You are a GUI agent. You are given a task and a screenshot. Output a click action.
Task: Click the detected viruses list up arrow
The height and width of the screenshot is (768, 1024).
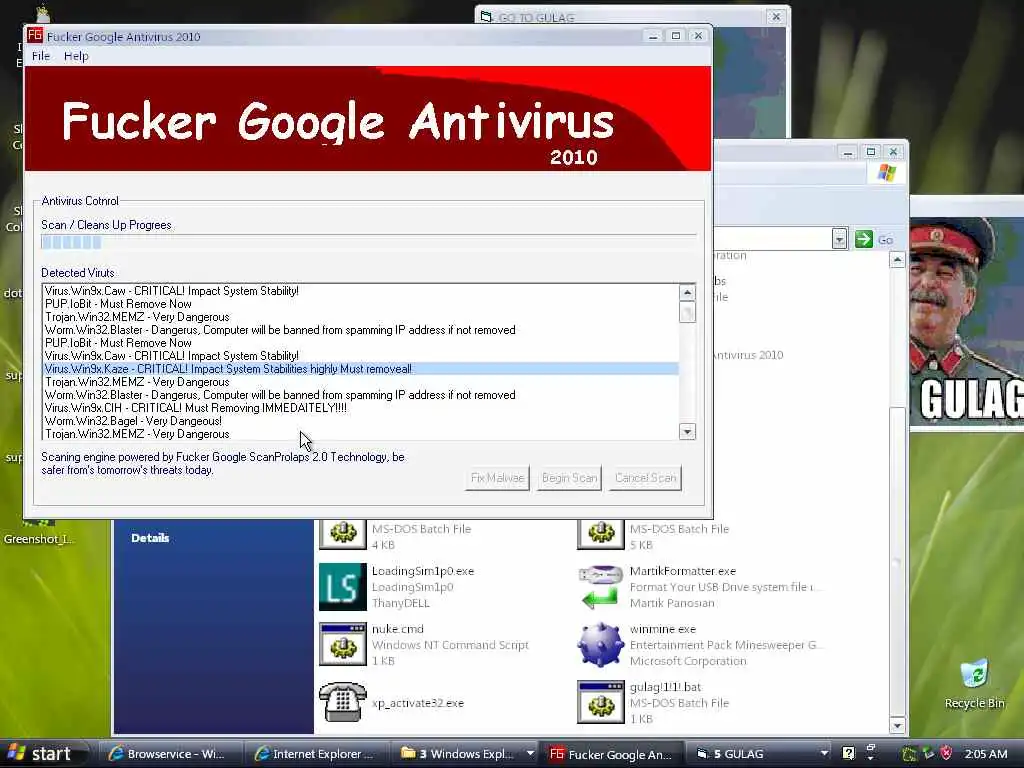click(687, 293)
